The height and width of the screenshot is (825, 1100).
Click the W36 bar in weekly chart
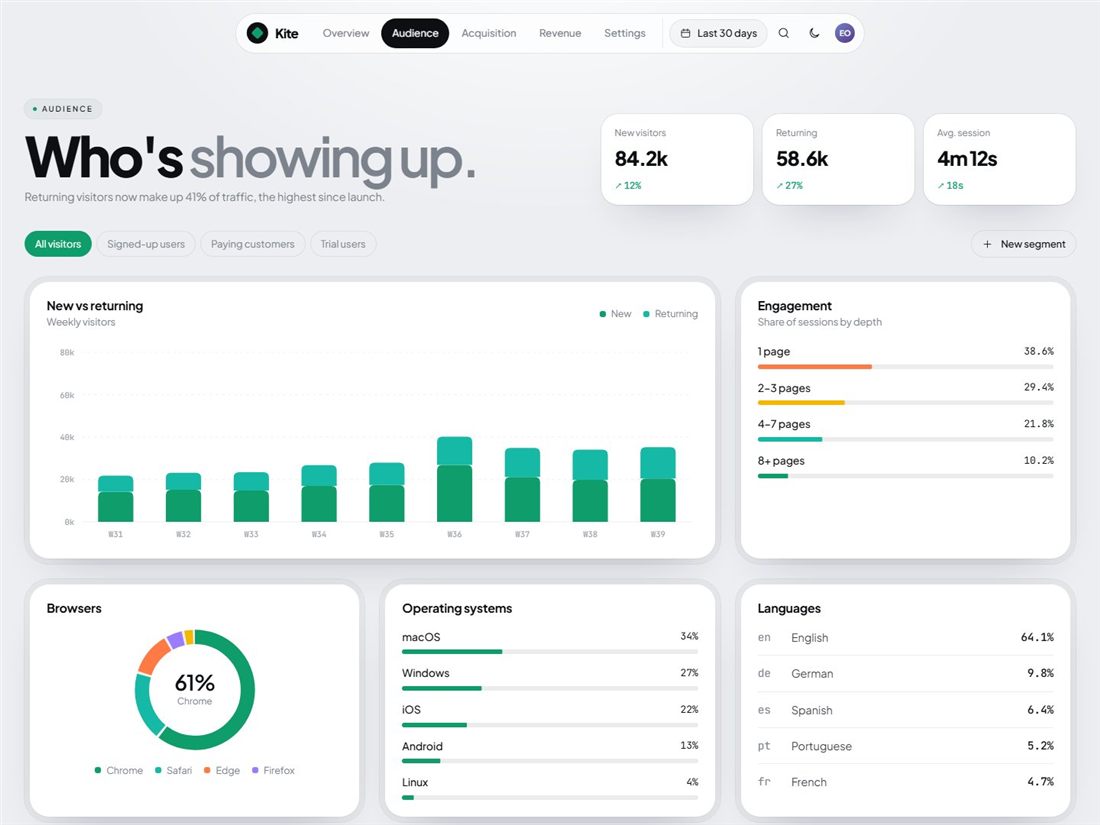pos(455,479)
